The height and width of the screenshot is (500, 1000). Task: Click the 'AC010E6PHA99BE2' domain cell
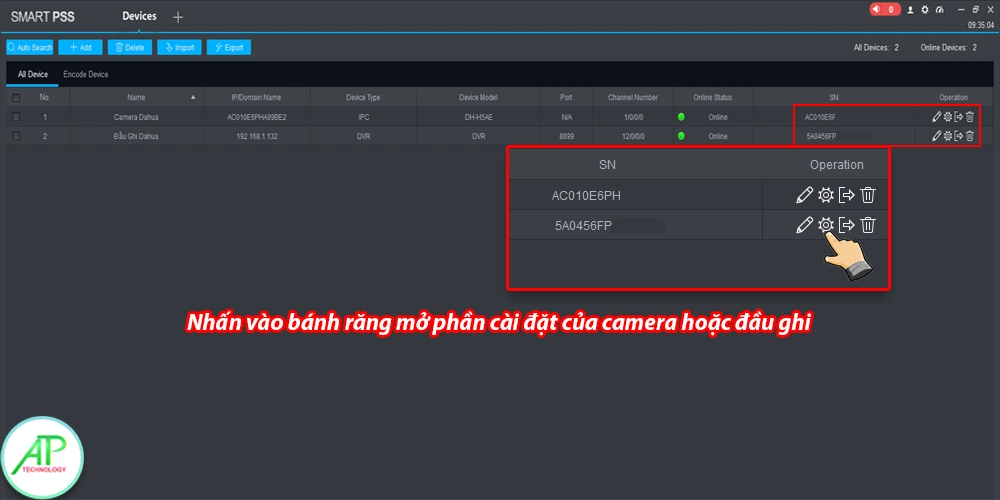[256, 117]
